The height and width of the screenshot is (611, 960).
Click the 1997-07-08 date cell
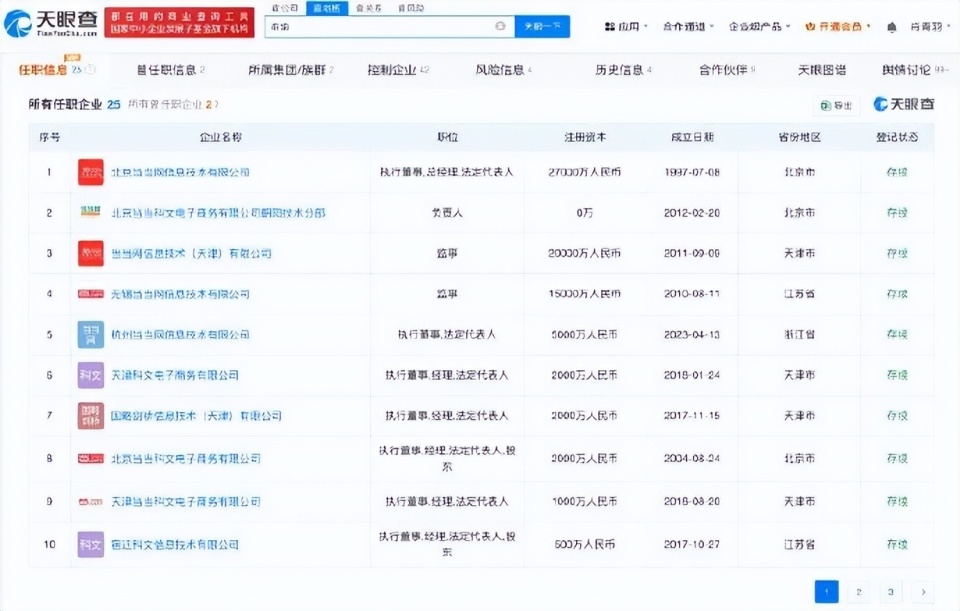[x=692, y=172]
